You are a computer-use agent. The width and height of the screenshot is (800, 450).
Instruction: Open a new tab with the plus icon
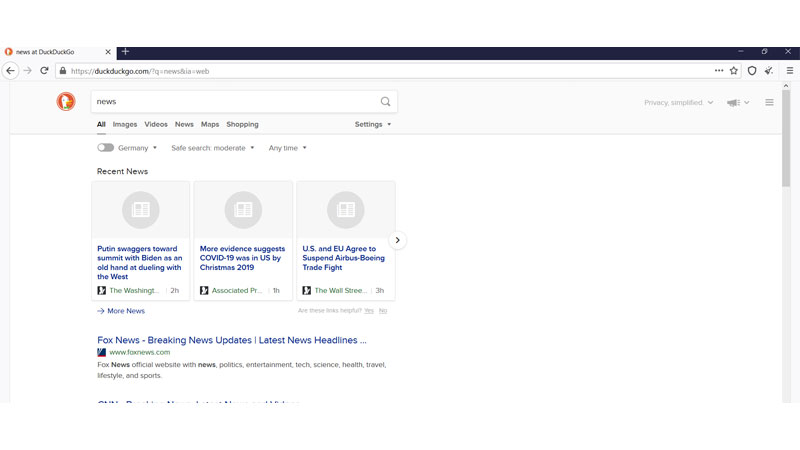[126, 52]
